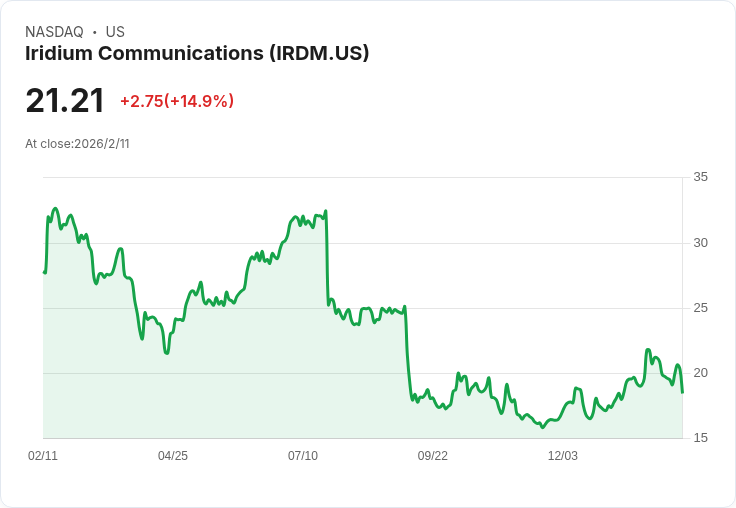Click the NASDAQ exchange label
The width and height of the screenshot is (736, 508).
pyautogui.click(x=54, y=32)
